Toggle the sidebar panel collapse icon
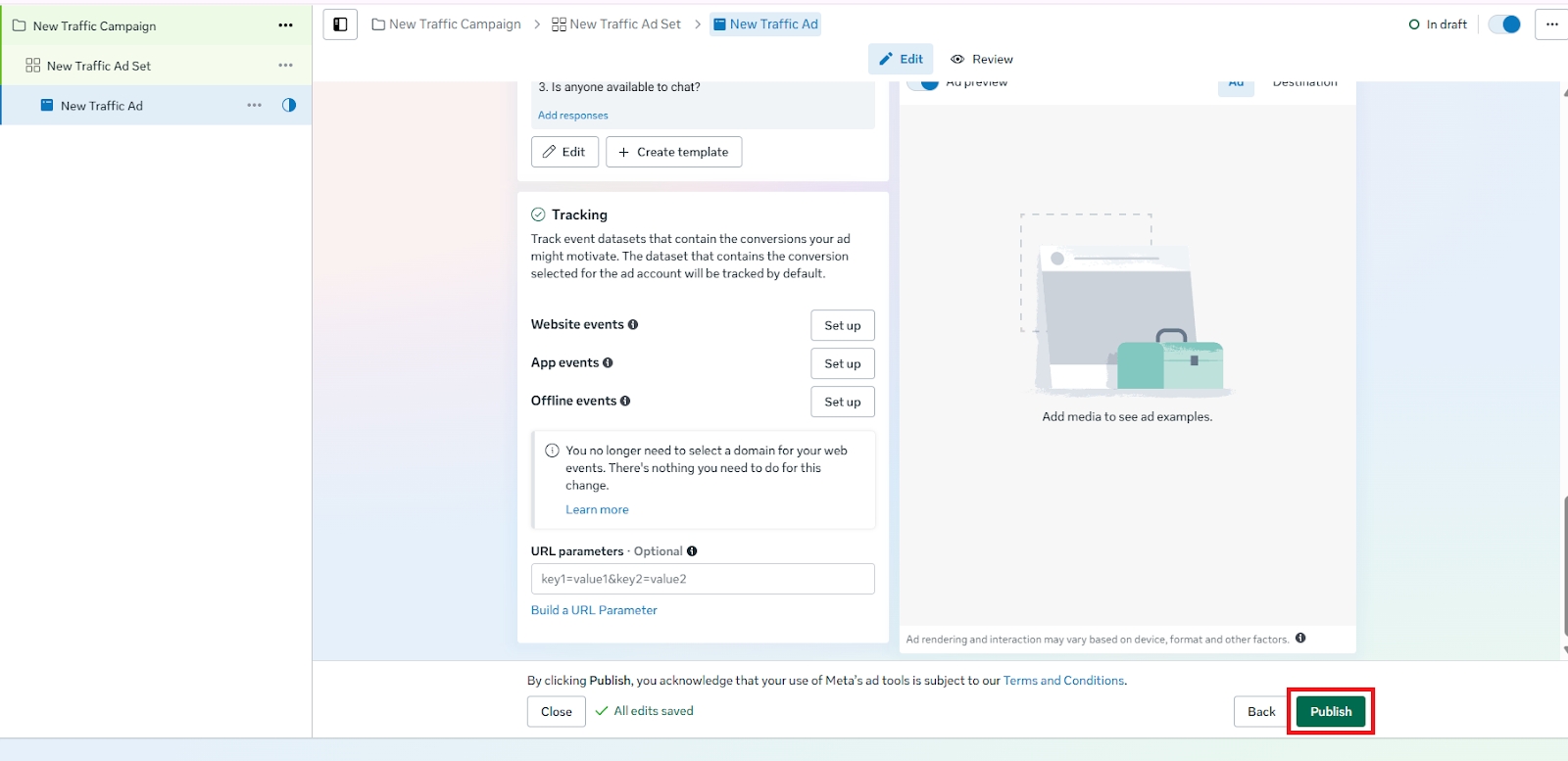 pyautogui.click(x=340, y=24)
